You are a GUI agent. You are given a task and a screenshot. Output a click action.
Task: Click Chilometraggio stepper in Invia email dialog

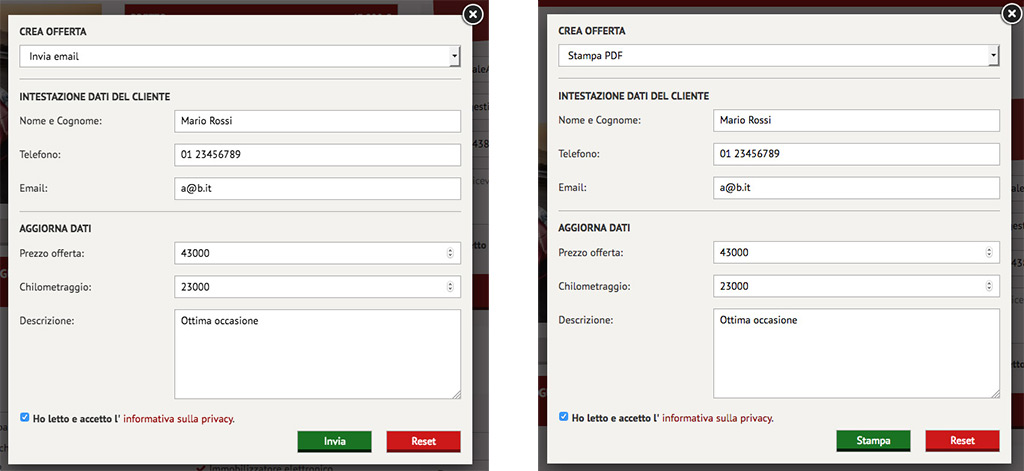(450, 287)
